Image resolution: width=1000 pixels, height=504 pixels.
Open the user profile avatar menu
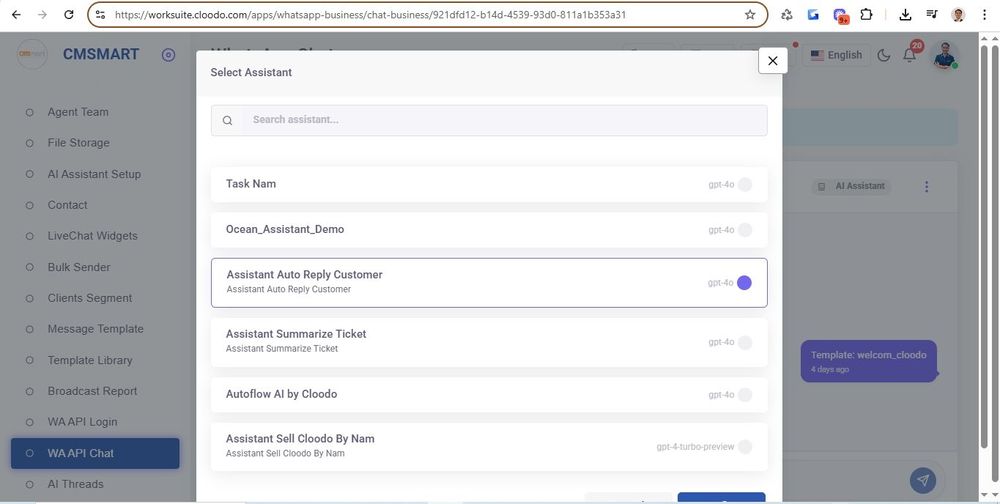click(x=943, y=55)
